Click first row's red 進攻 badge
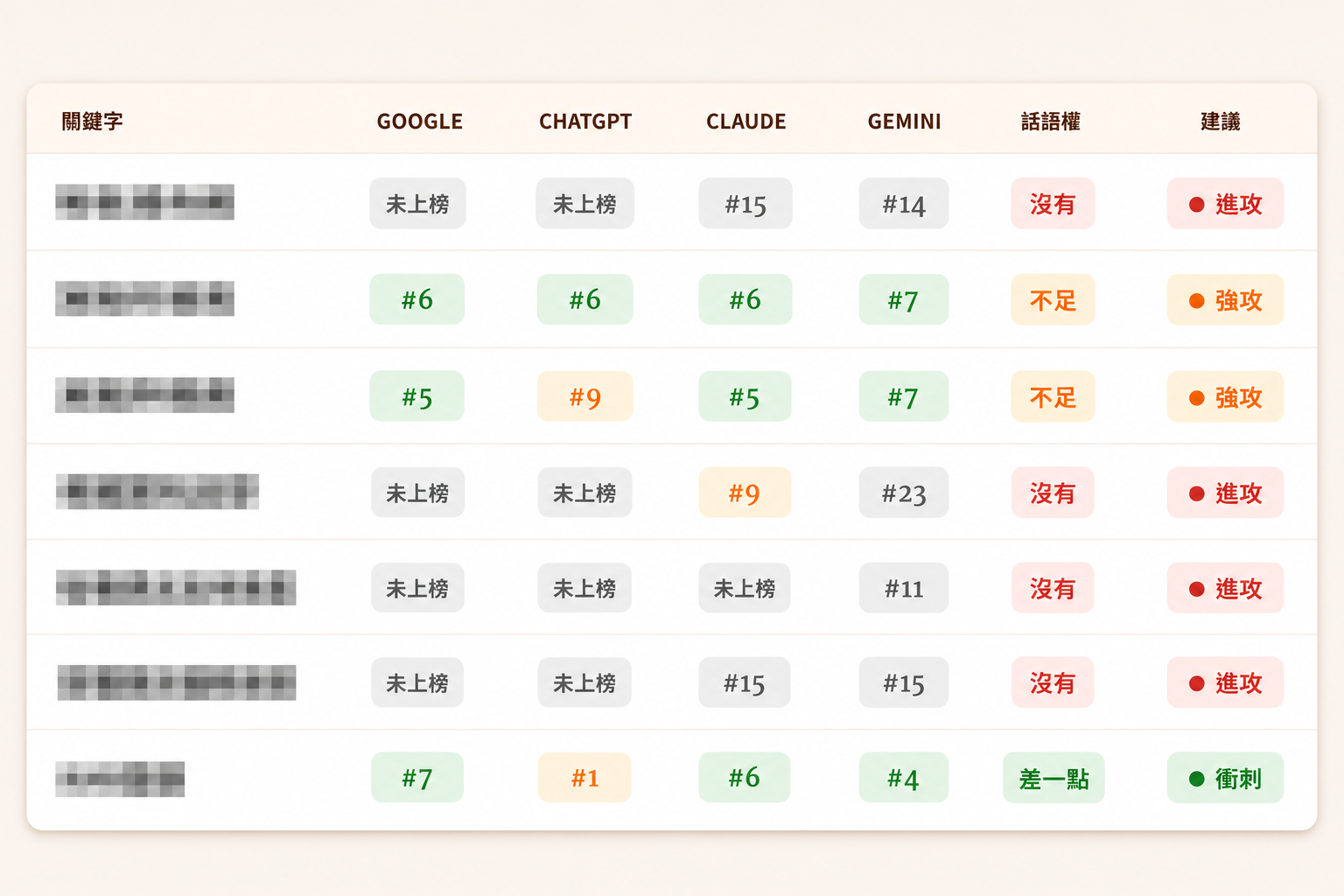This screenshot has height=896, width=1344. coord(1225,204)
